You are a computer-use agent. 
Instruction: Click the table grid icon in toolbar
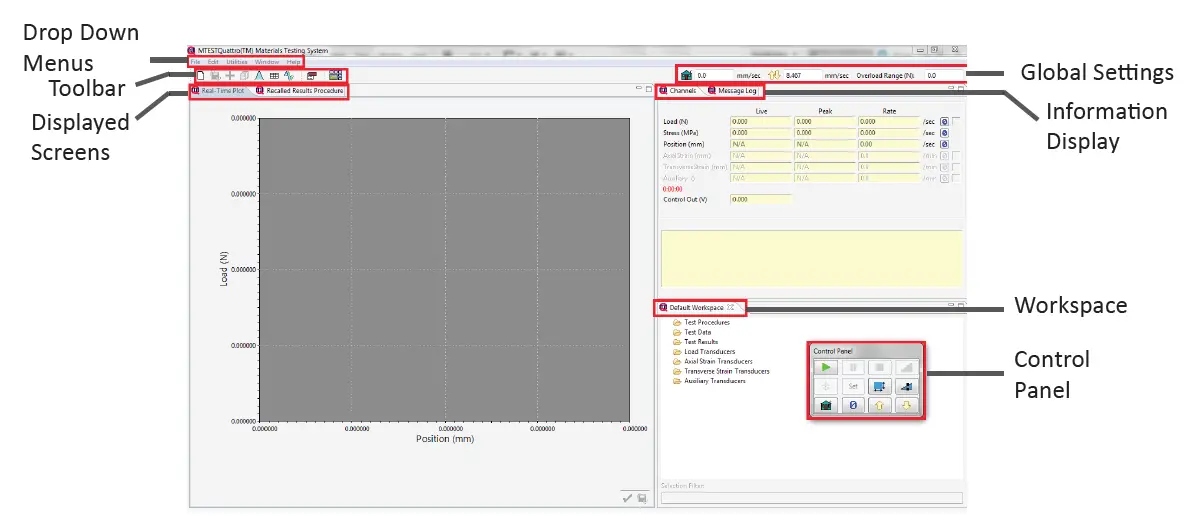pyautogui.click(x=274, y=75)
